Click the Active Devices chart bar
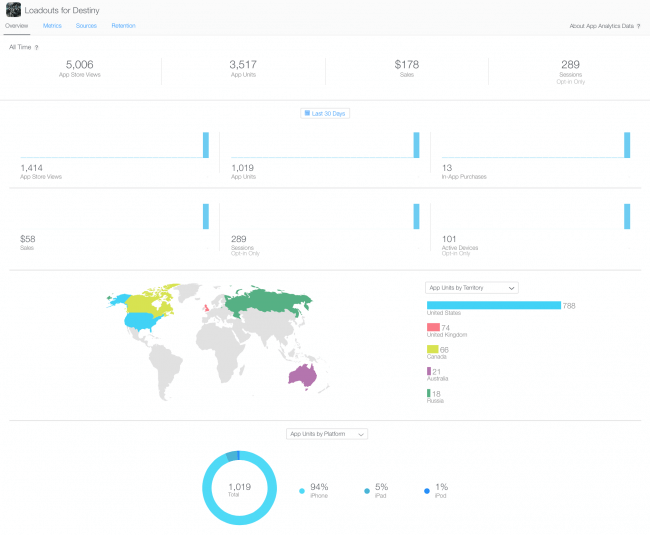This screenshot has height=535, width=650. (627, 216)
